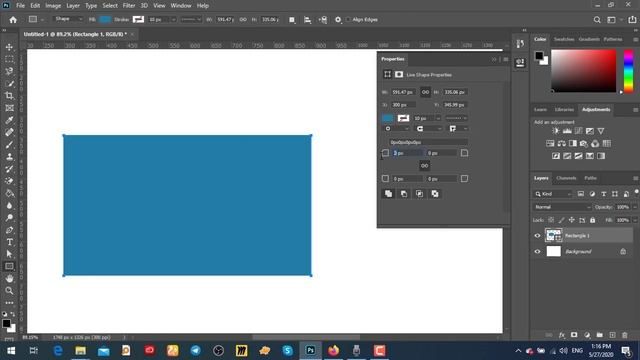Hide the Background layer

[537, 251]
